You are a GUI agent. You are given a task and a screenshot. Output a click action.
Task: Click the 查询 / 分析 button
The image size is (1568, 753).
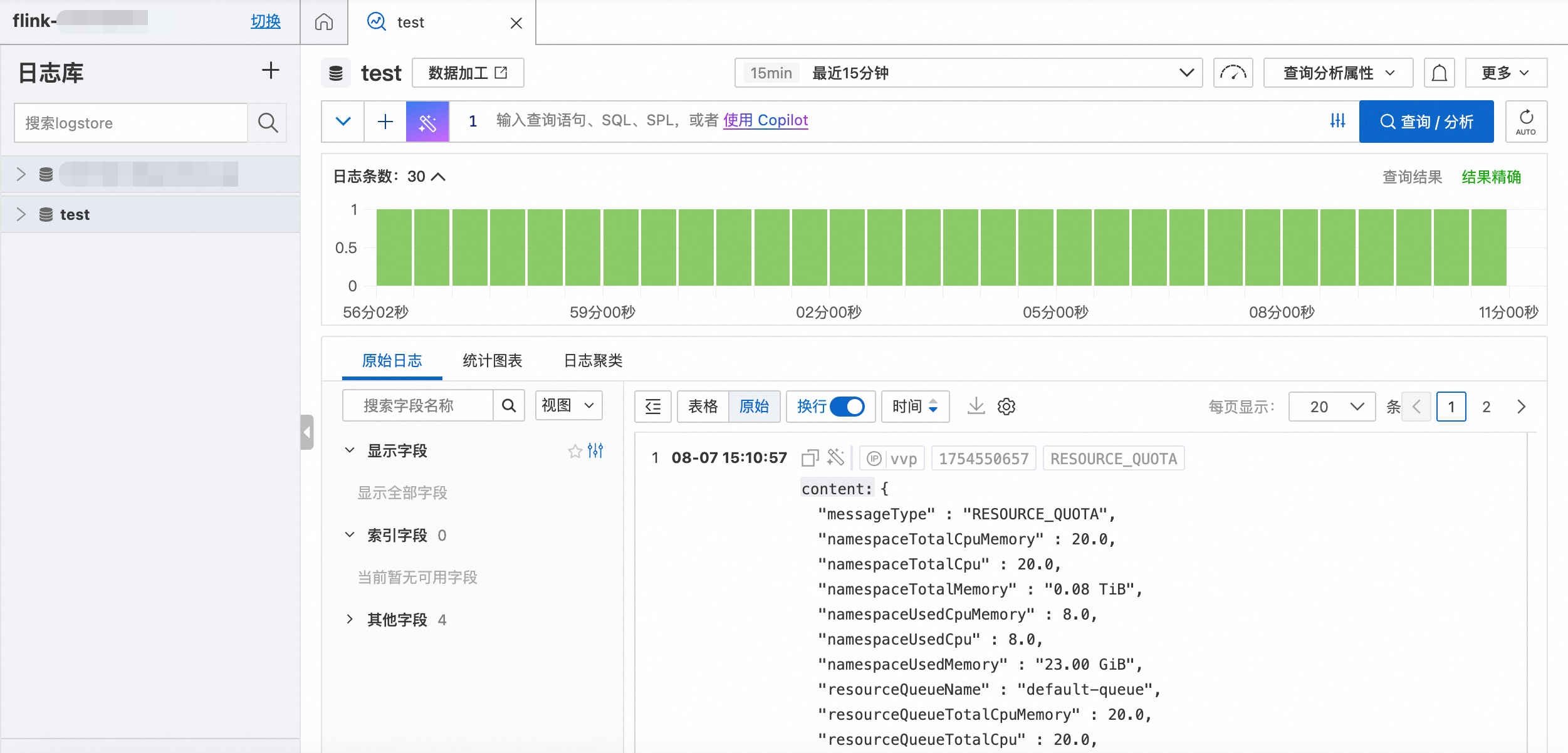1426,122
